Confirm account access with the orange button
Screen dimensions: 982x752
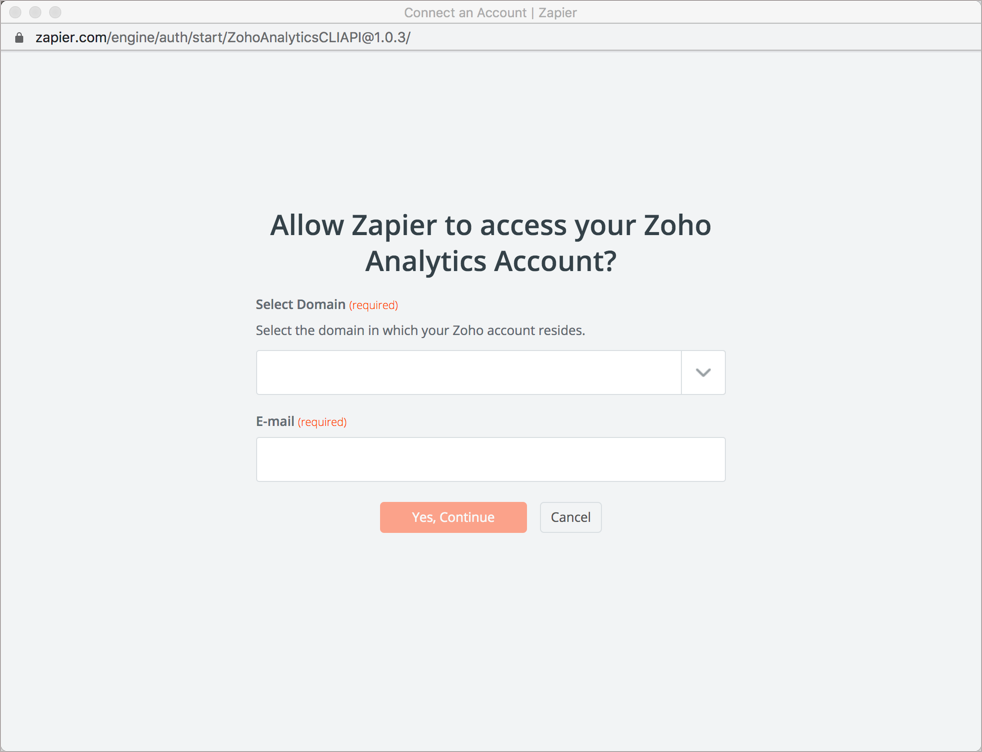pyautogui.click(x=453, y=517)
